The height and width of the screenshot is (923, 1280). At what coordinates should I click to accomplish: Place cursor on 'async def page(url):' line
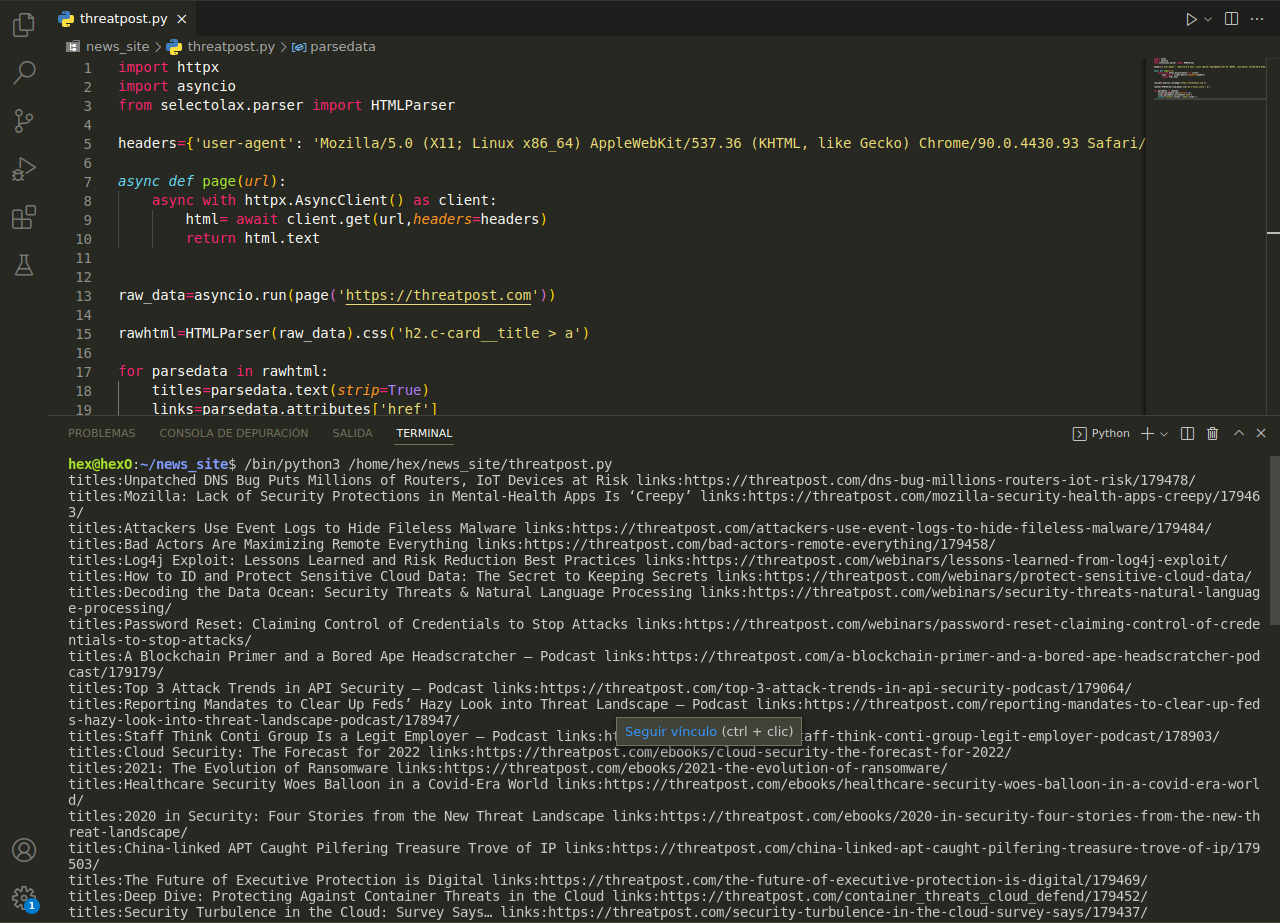(202, 182)
